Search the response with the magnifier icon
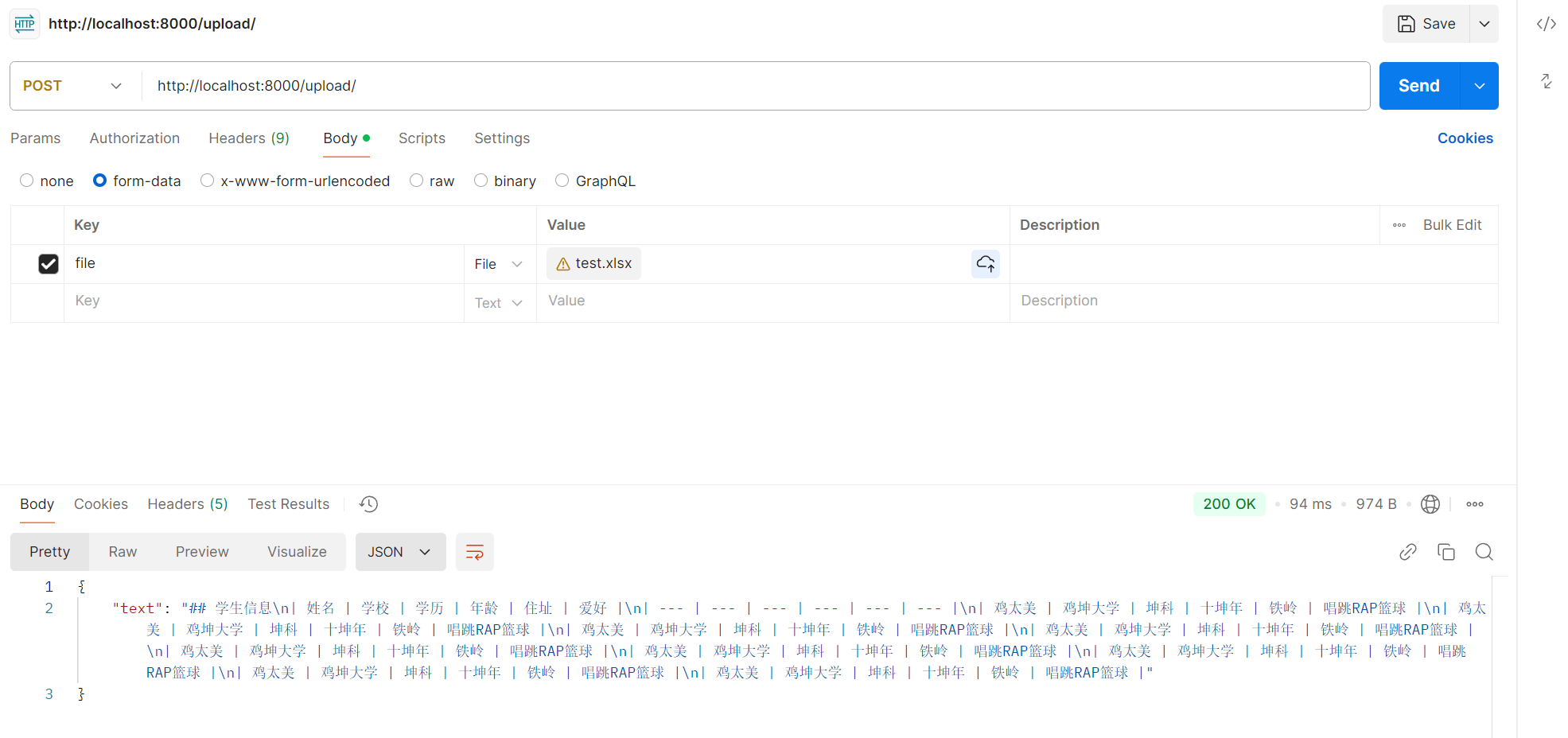This screenshot has height=738, width=1568. click(x=1484, y=552)
